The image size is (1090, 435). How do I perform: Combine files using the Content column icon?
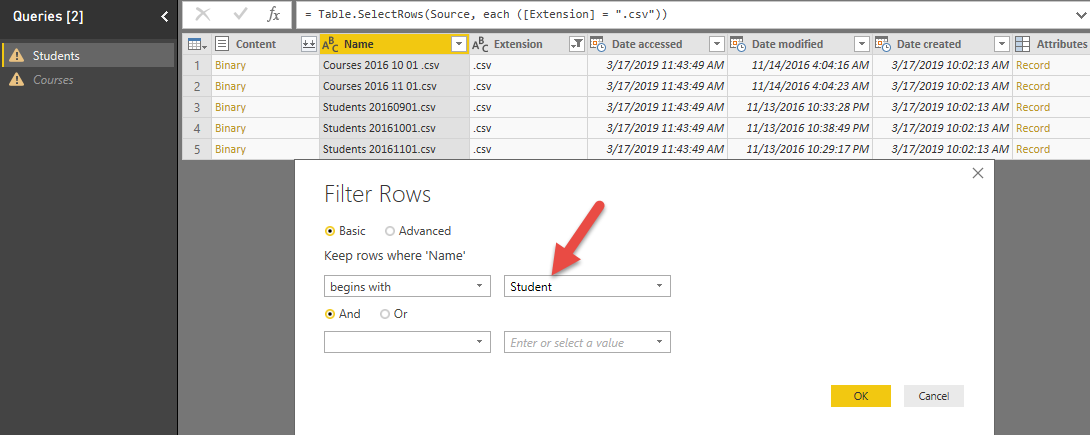point(308,44)
